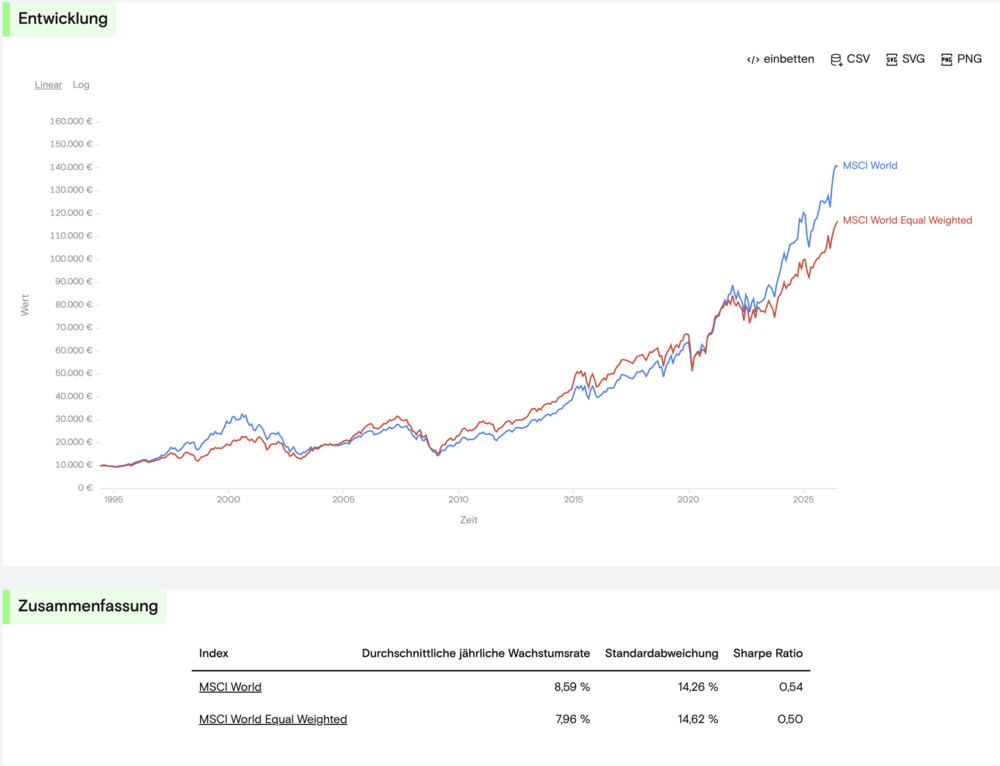1000x766 pixels.
Task: Click the 0 € y-axis label
Action: (x=85, y=487)
